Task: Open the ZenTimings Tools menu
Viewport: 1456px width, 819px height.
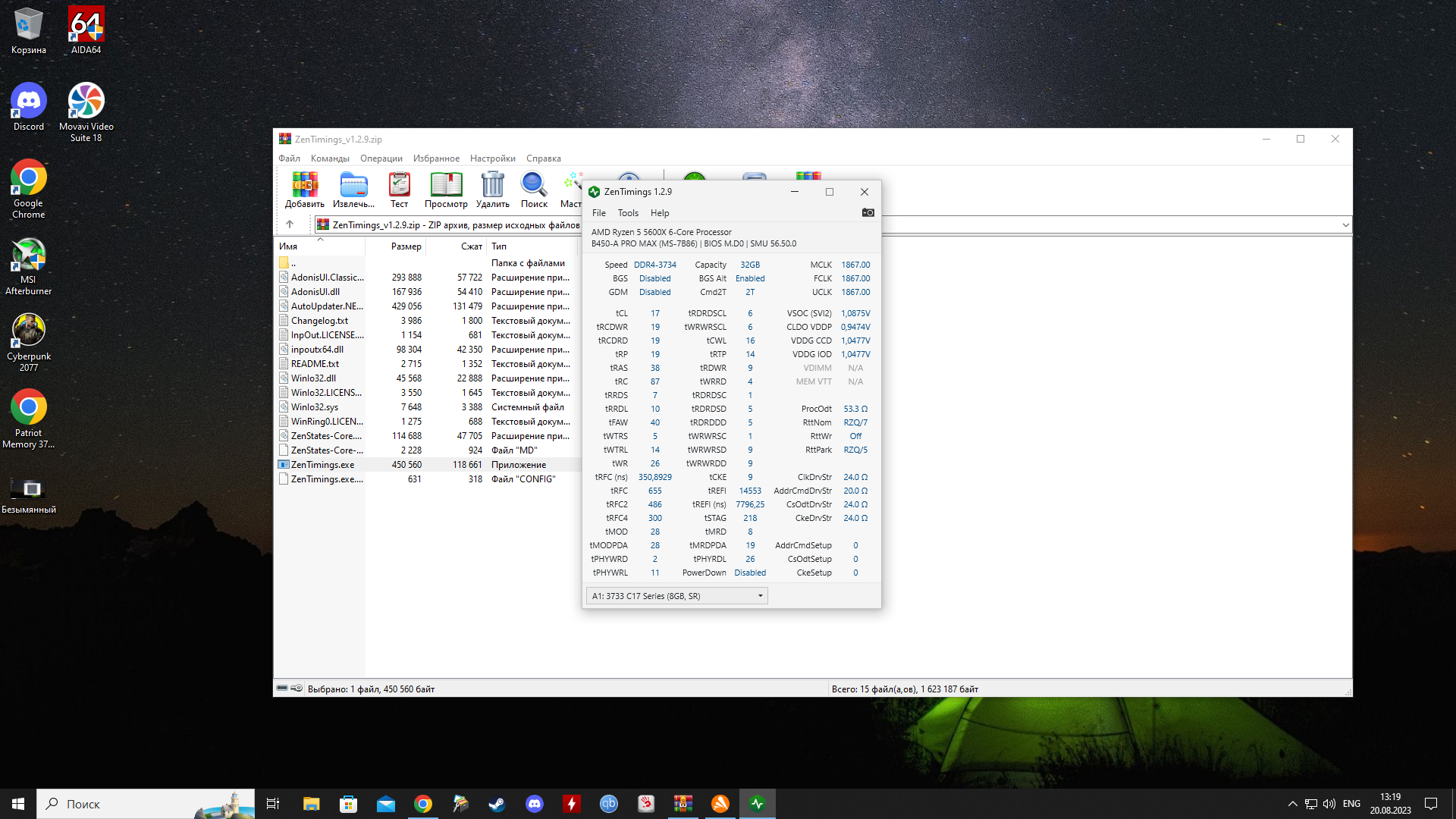Action: click(628, 213)
